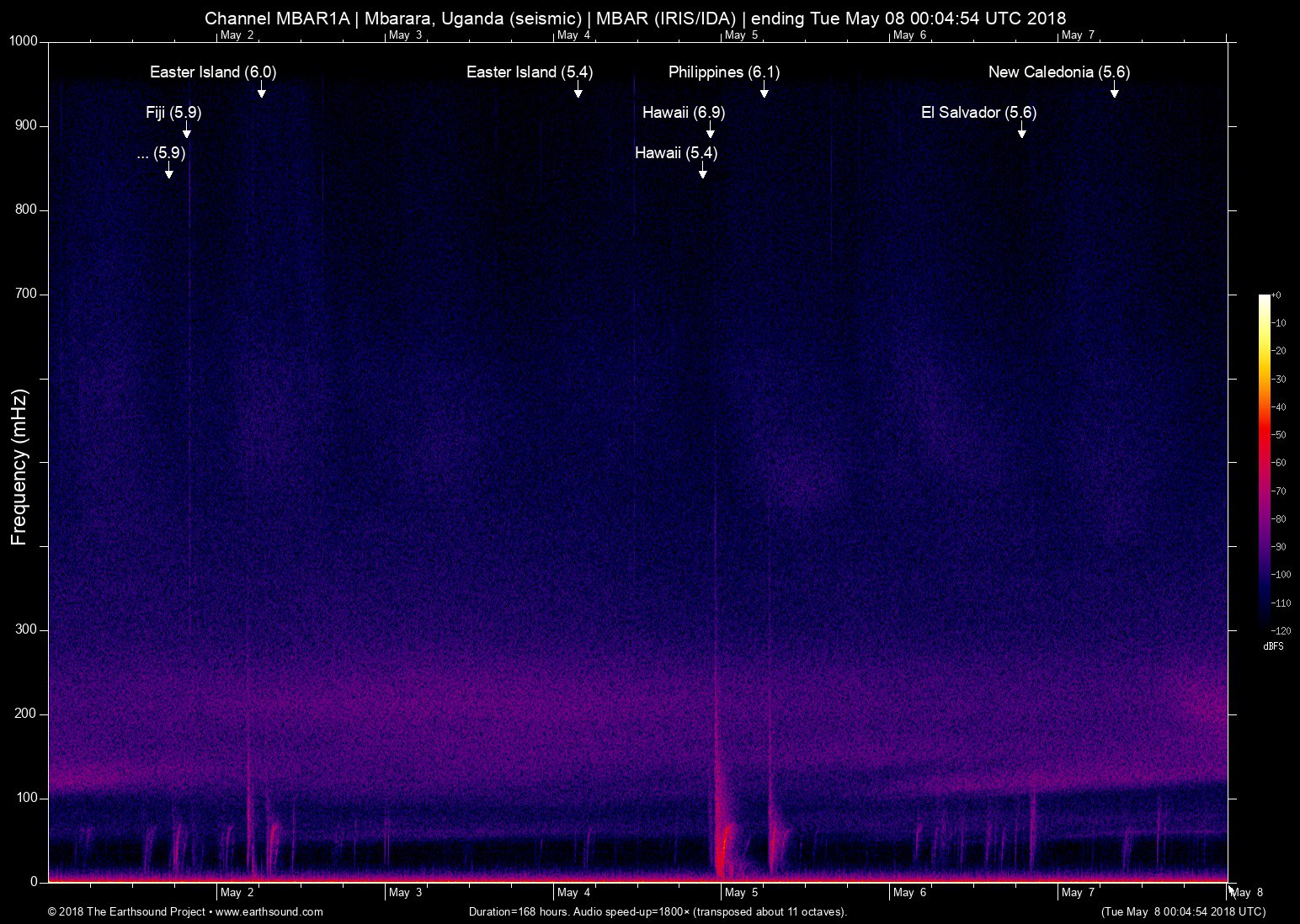
Task: Select the arrow under Easter Island (5.4)
Action: click(578, 90)
